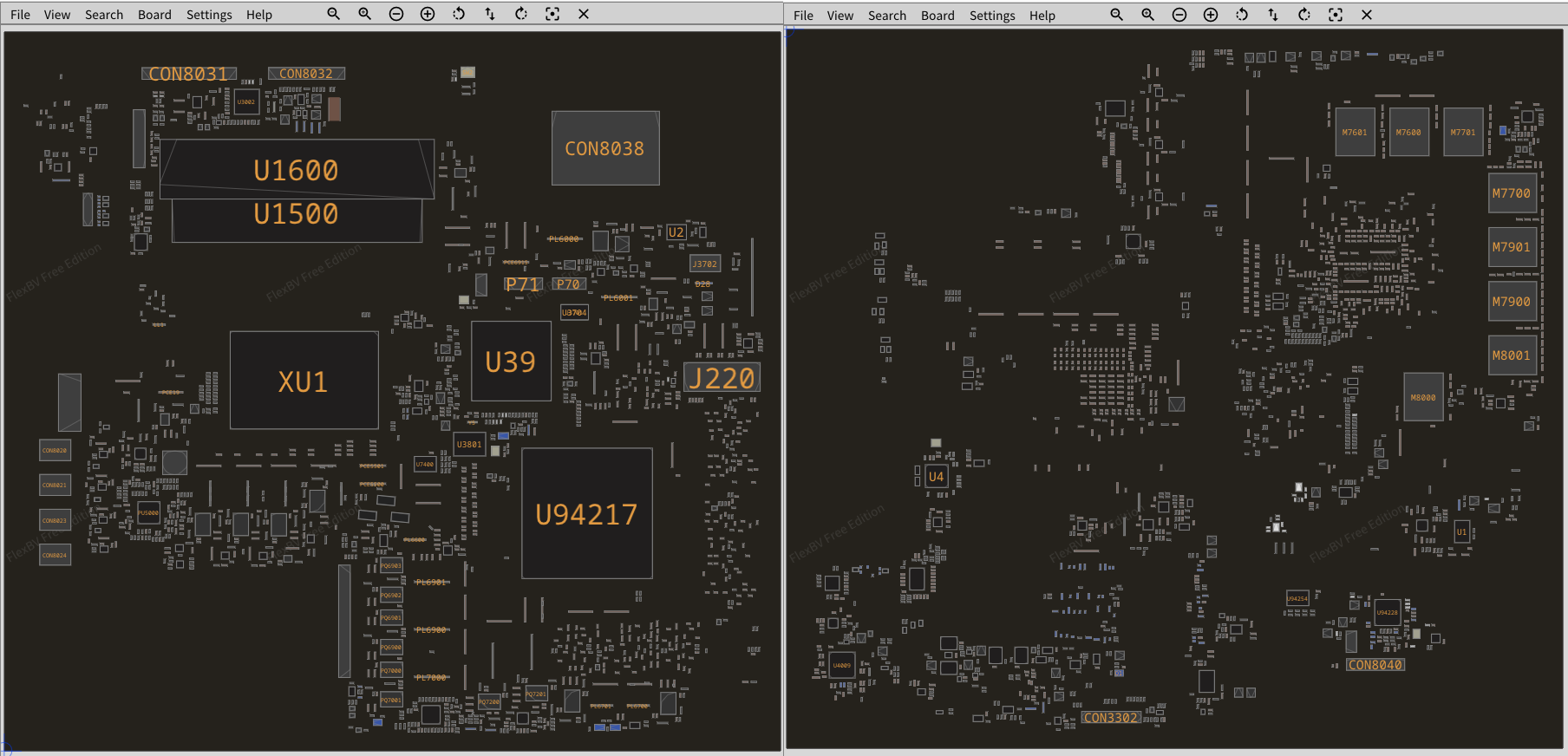The height and width of the screenshot is (756, 1568).
Task: Flip the left board with up-down arrows icon
Action: point(490,14)
